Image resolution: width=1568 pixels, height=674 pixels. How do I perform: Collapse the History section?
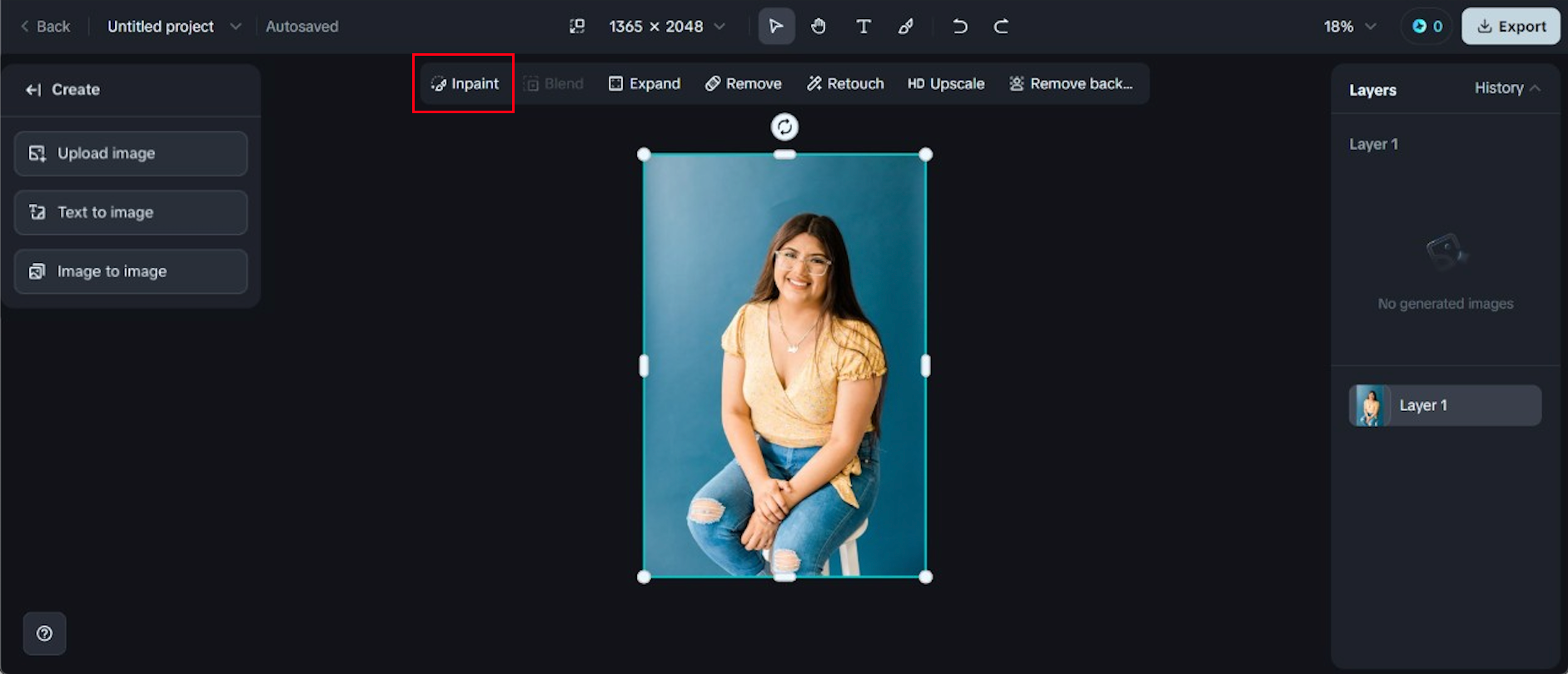tap(1507, 88)
